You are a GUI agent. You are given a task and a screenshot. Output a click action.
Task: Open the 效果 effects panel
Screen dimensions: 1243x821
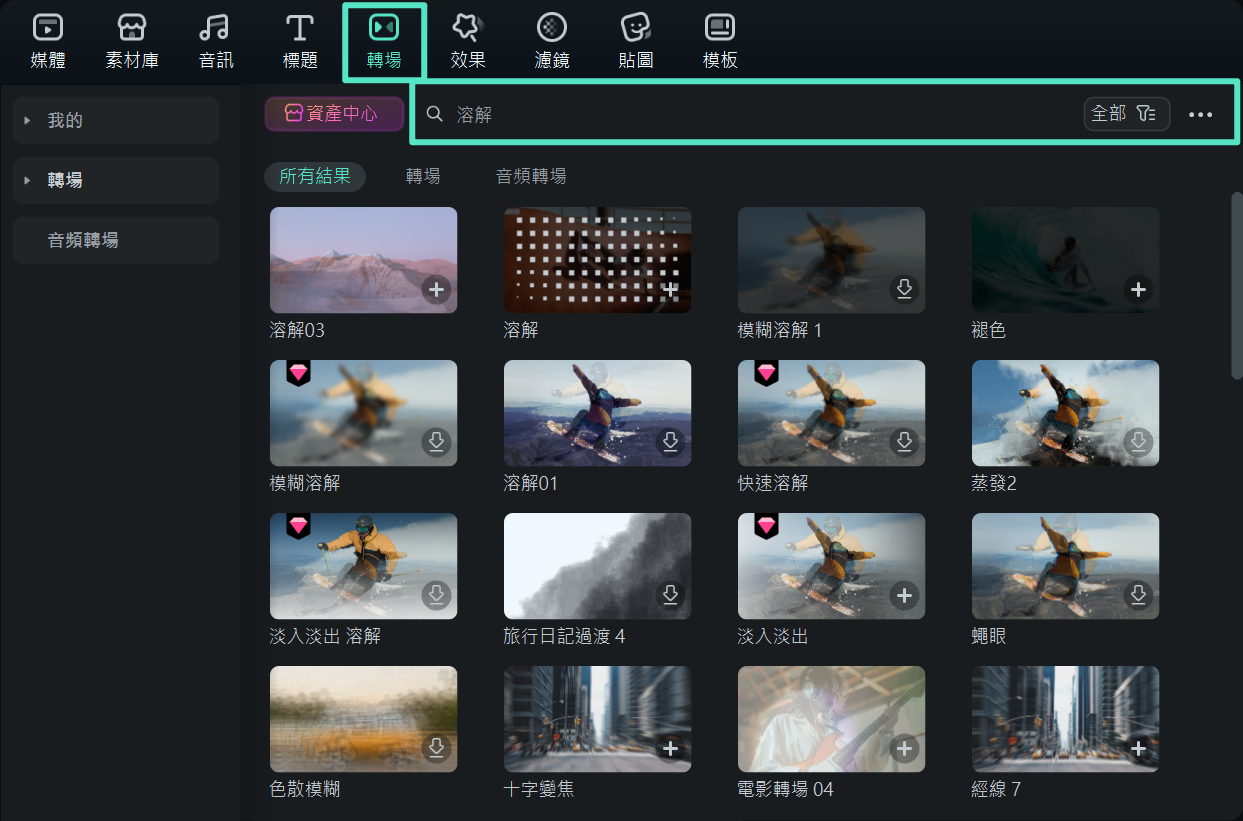(467, 40)
